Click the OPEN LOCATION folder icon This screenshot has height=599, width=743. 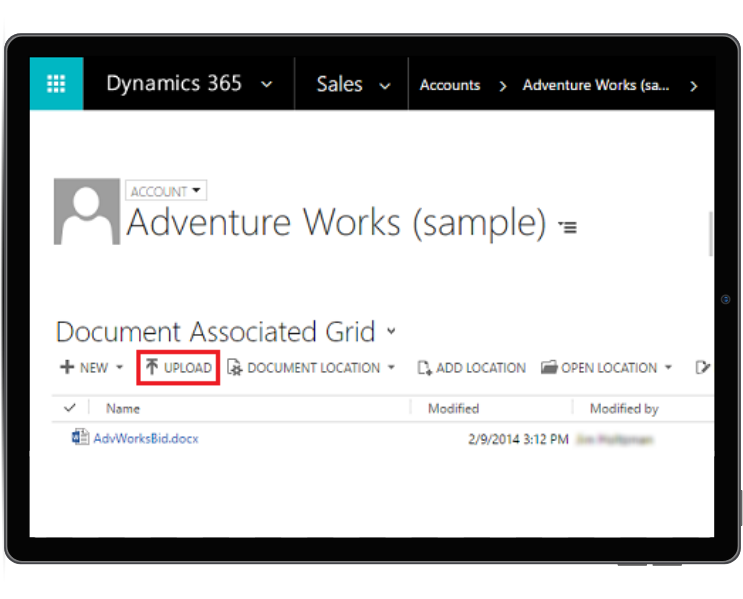(x=549, y=367)
